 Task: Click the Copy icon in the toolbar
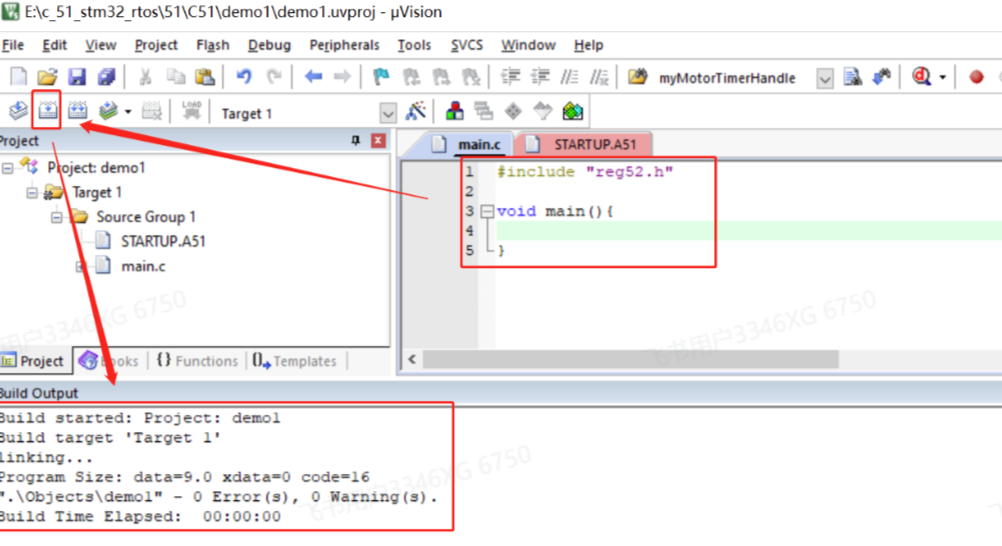click(x=175, y=77)
